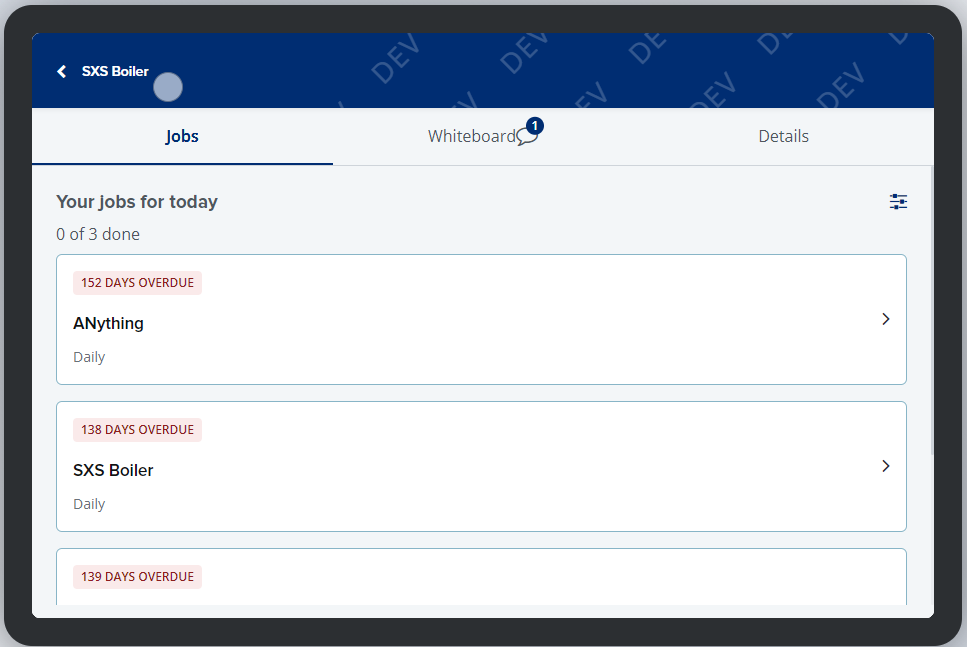This screenshot has width=967, height=647.
Task: Click the Whiteboard notification badge showing 1
Action: click(x=535, y=126)
